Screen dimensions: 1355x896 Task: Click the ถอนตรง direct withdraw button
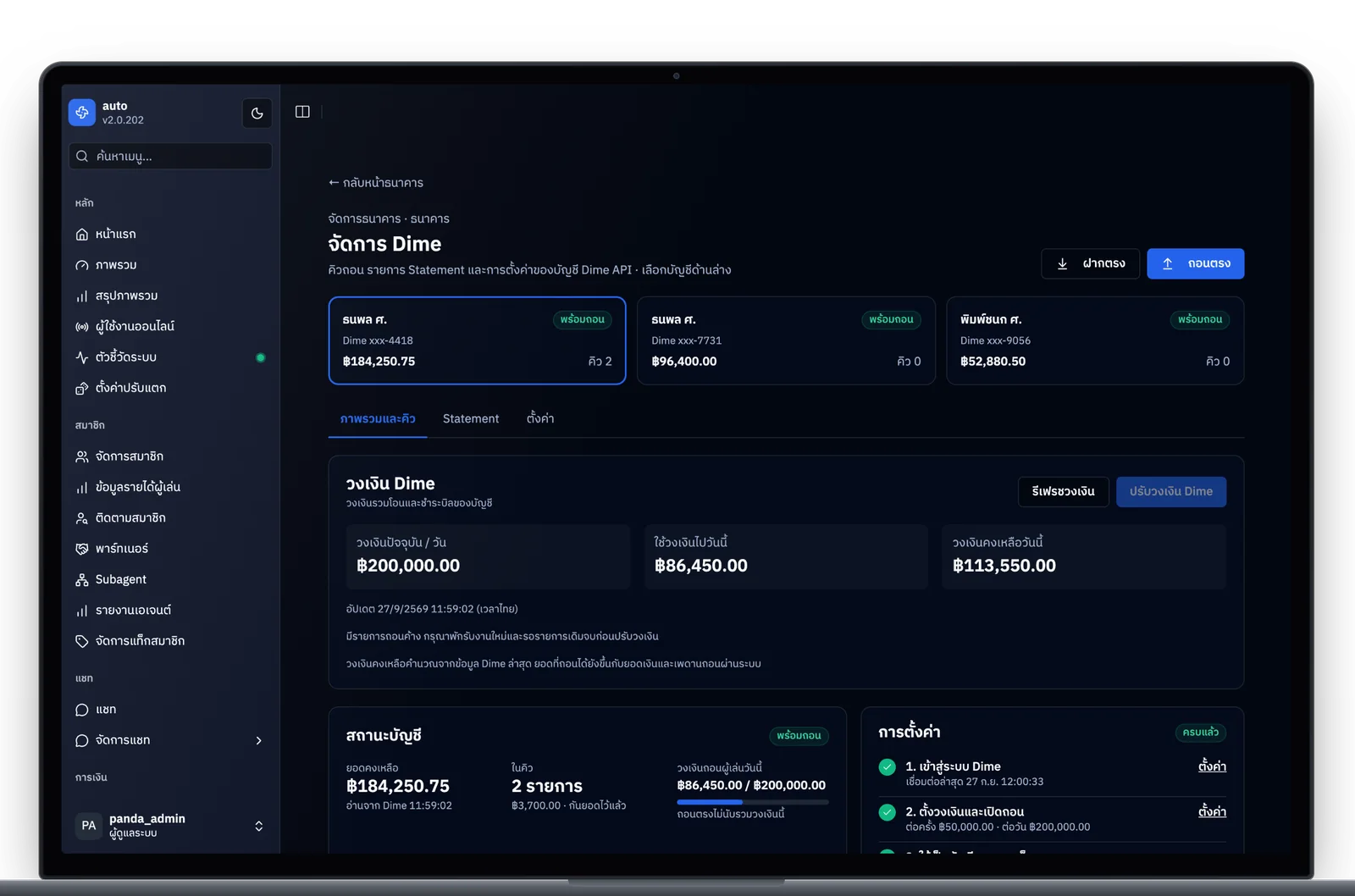pos(1196,263)
